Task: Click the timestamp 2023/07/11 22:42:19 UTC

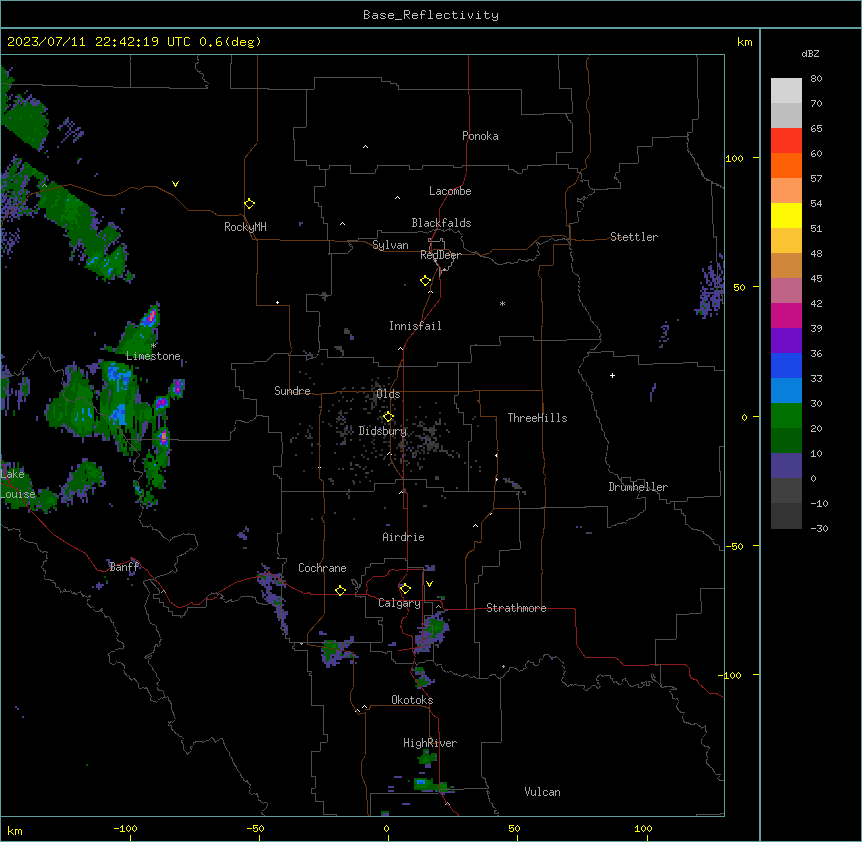Action: coord(98,42)
